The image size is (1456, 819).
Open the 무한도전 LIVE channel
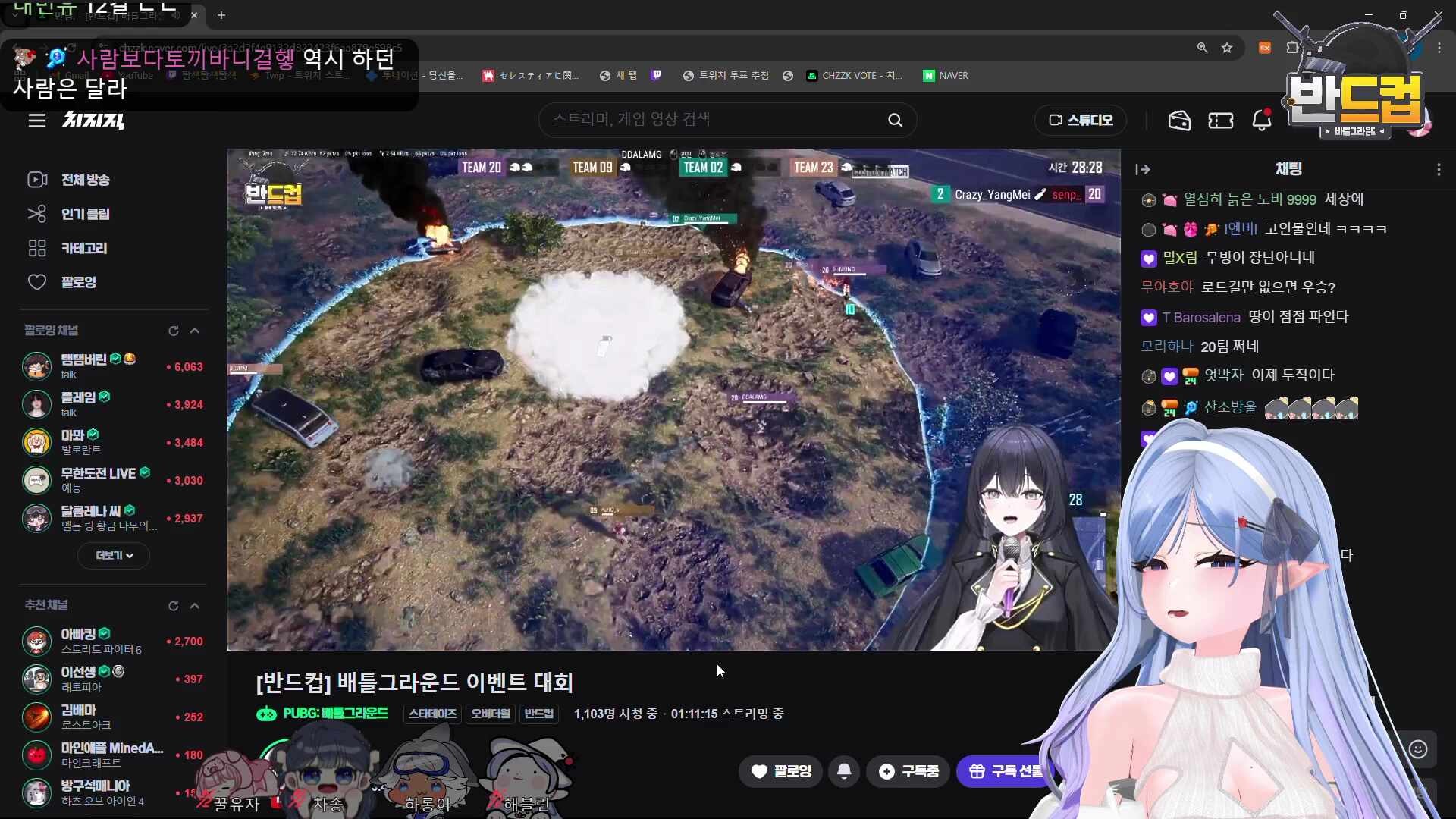pos(114,480)
